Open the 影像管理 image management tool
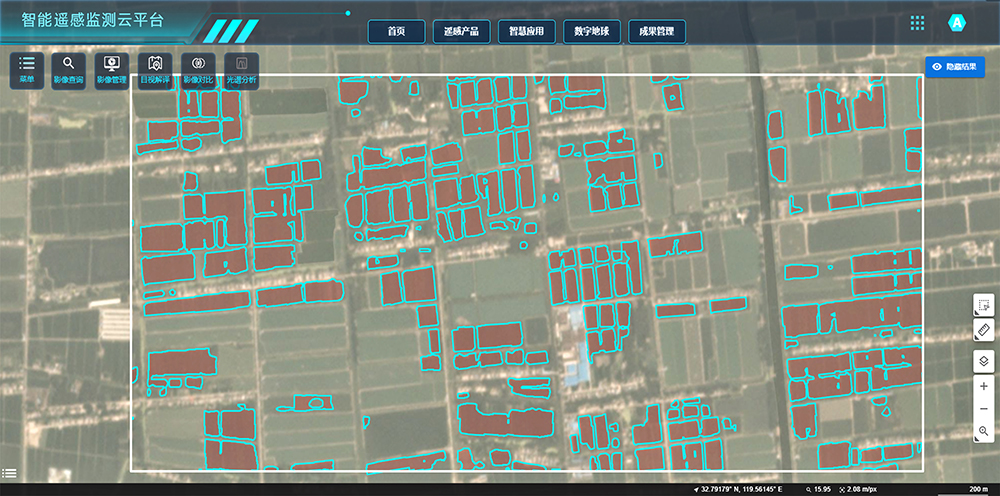1000x496 pixels. [112, 69]
